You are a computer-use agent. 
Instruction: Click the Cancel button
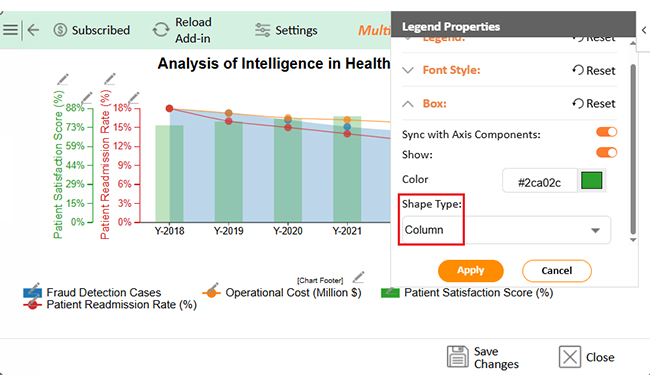(556, 271)
